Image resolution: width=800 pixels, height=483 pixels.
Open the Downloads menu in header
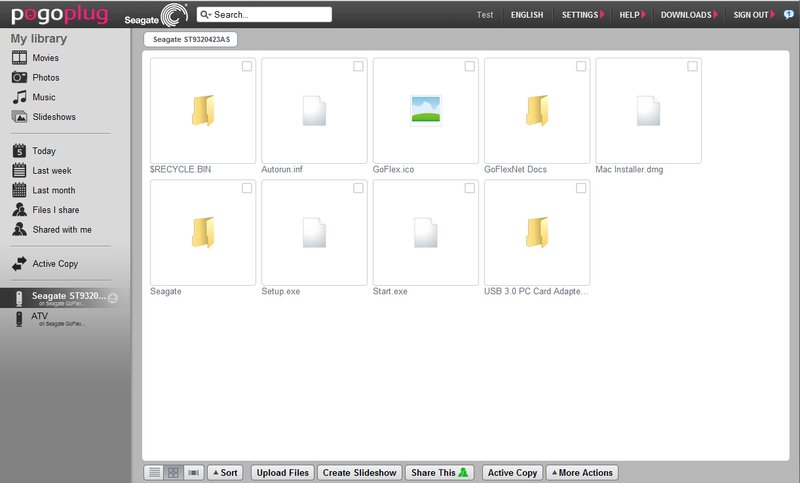coord(688,16)
